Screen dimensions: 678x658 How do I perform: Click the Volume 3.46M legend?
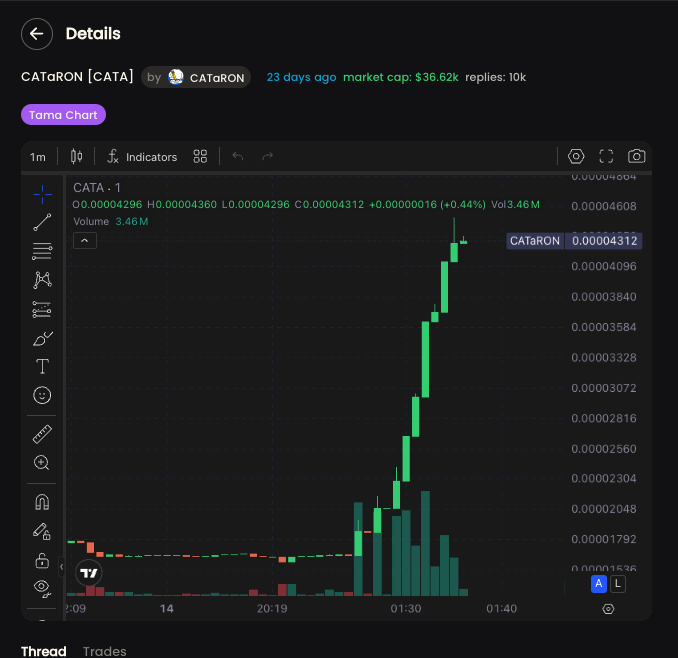click(111, 221)
